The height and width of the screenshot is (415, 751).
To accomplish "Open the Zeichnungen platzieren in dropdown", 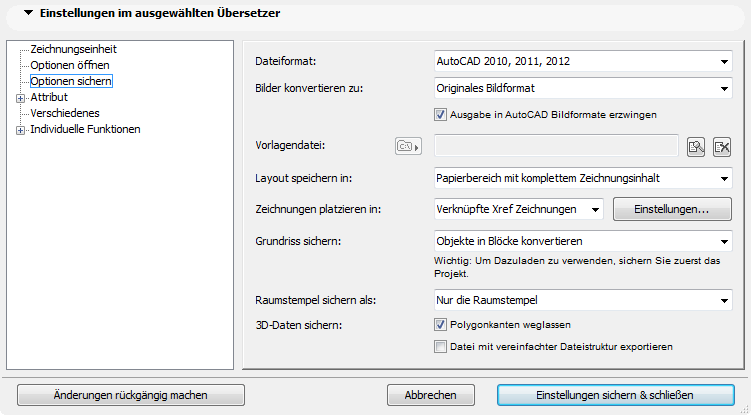I will pyautogui.click(x=519, y=209).
